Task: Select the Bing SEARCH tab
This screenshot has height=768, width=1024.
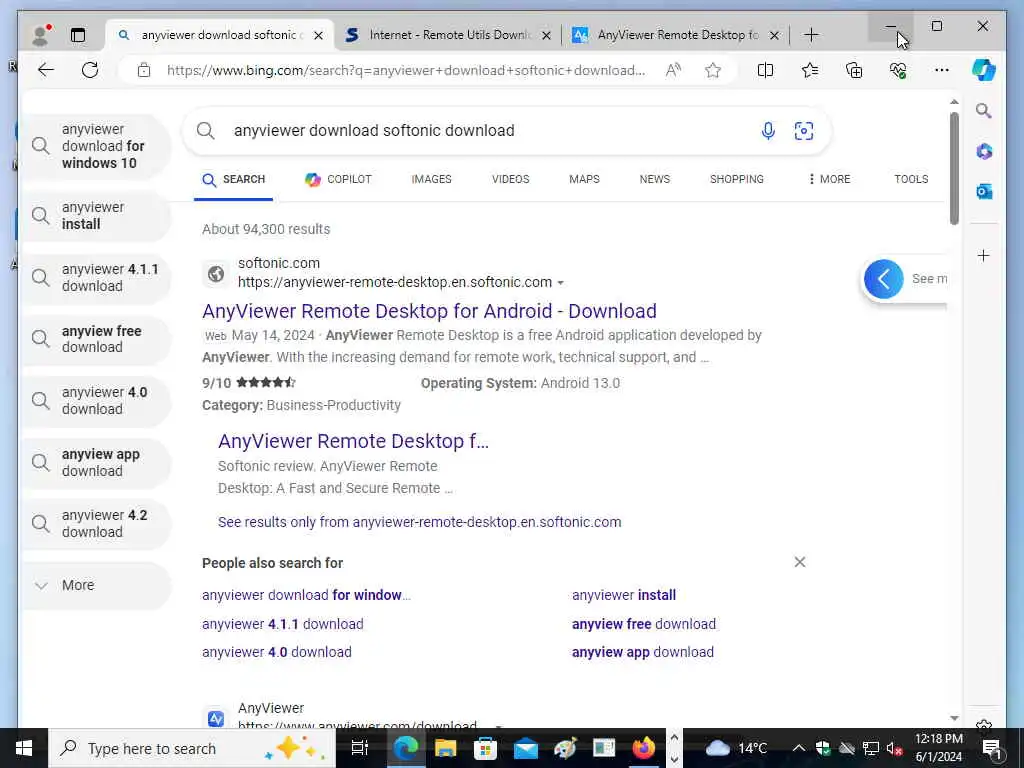Action: click(x=233, y=180)
